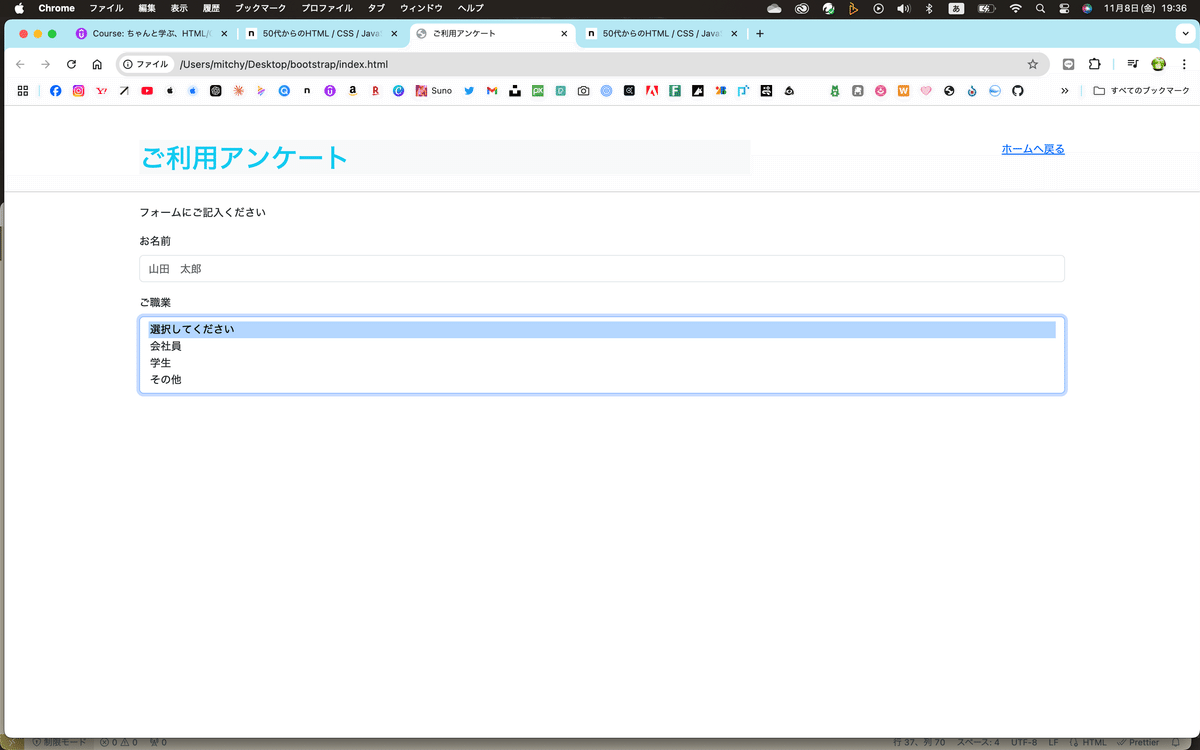Image resolution: width=1200 pixels, height=750 pixels.
Task: Click the page reload button
Action: (70, 63)
